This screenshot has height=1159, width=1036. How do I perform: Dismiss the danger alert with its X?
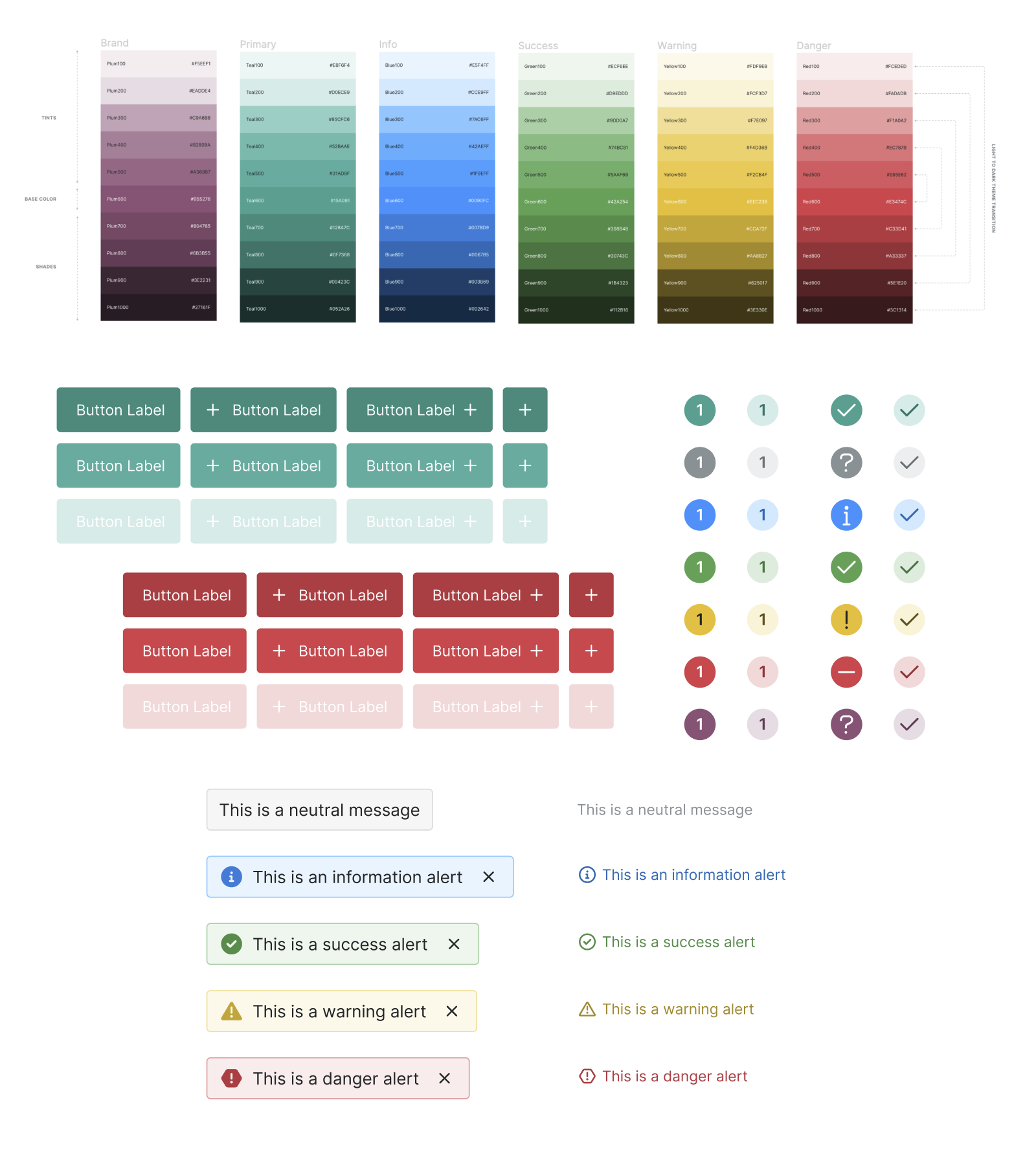(444, 1078)
